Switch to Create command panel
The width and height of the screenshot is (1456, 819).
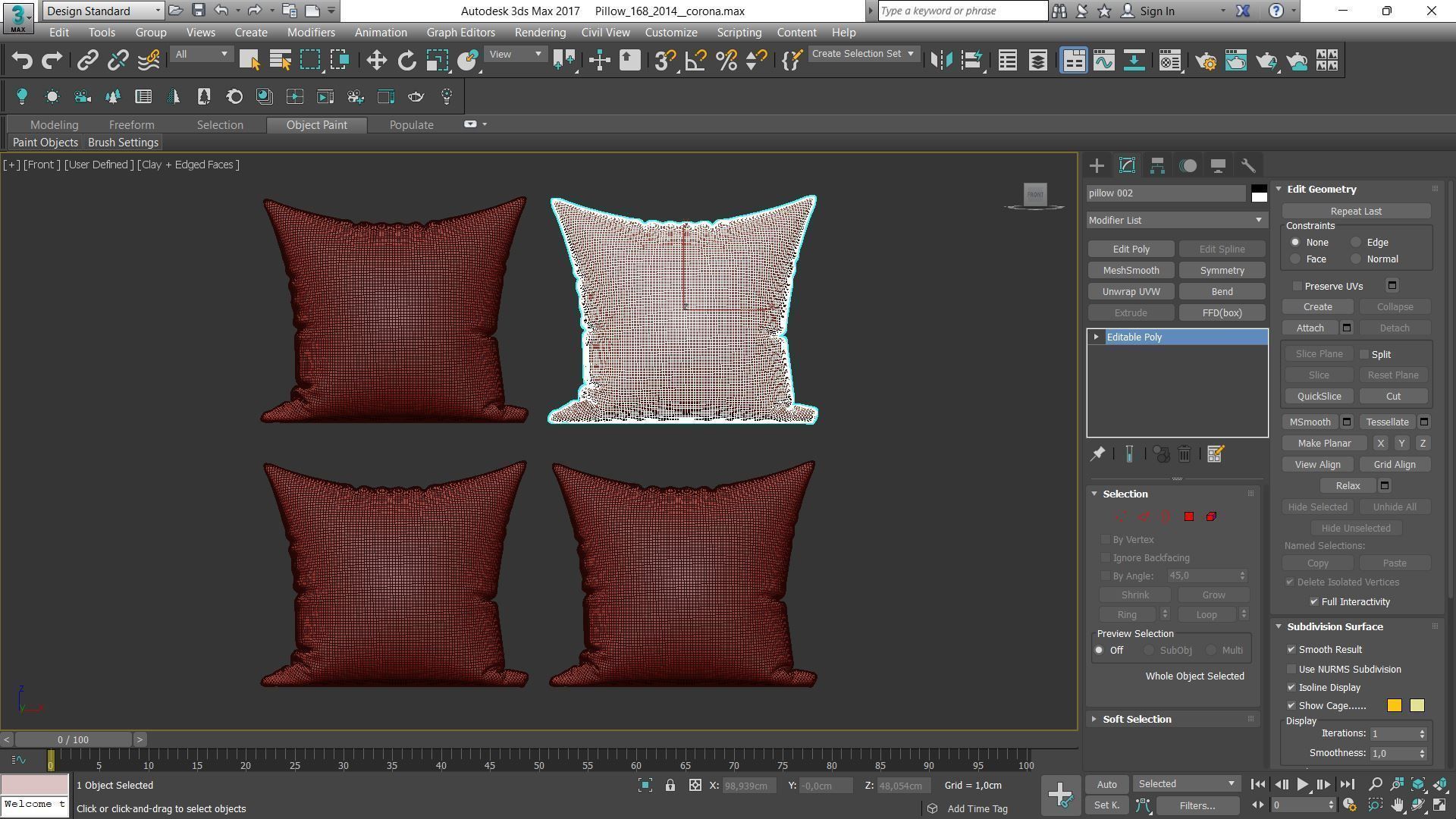[x=1097, y=165]
